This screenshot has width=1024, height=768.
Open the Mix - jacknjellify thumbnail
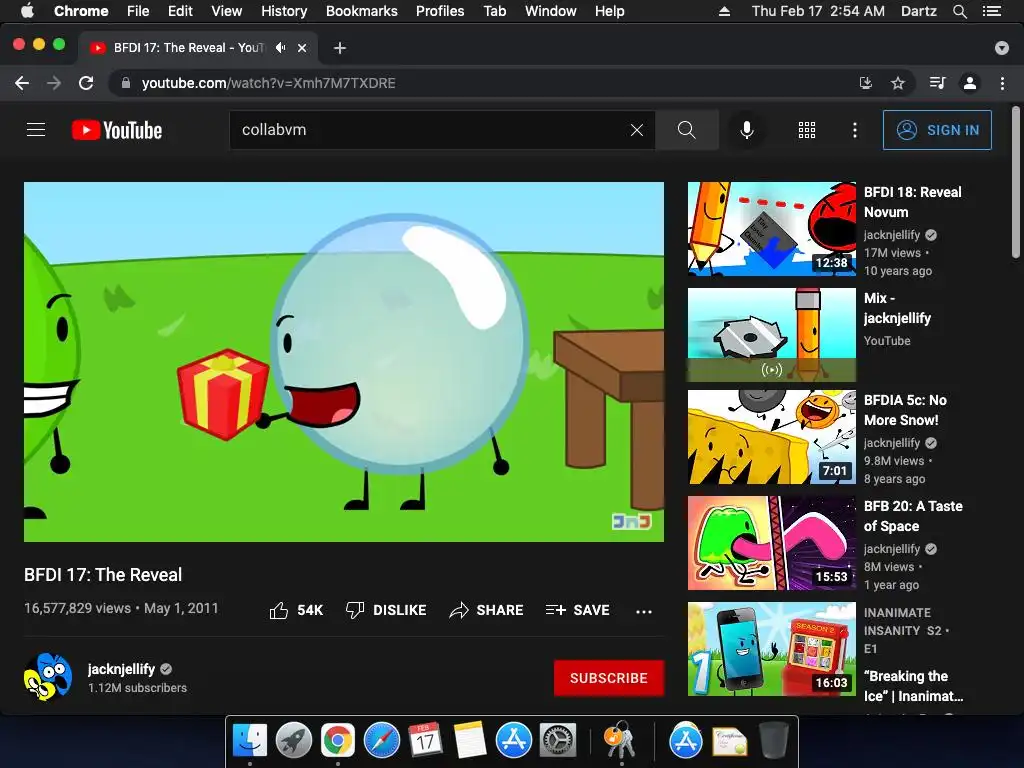coord(771,335)
